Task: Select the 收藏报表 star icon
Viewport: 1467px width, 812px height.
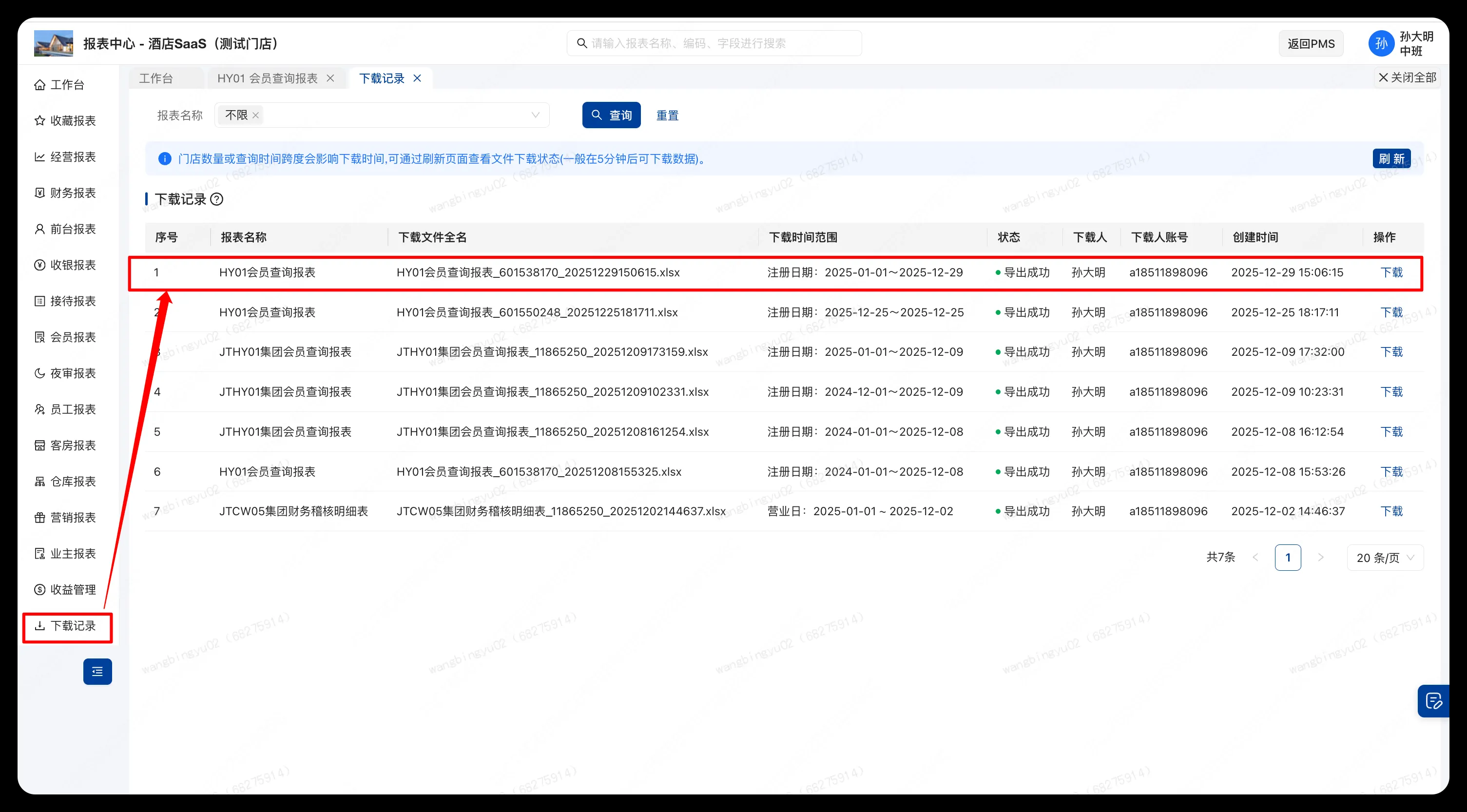Action: [x=40, y=120]
